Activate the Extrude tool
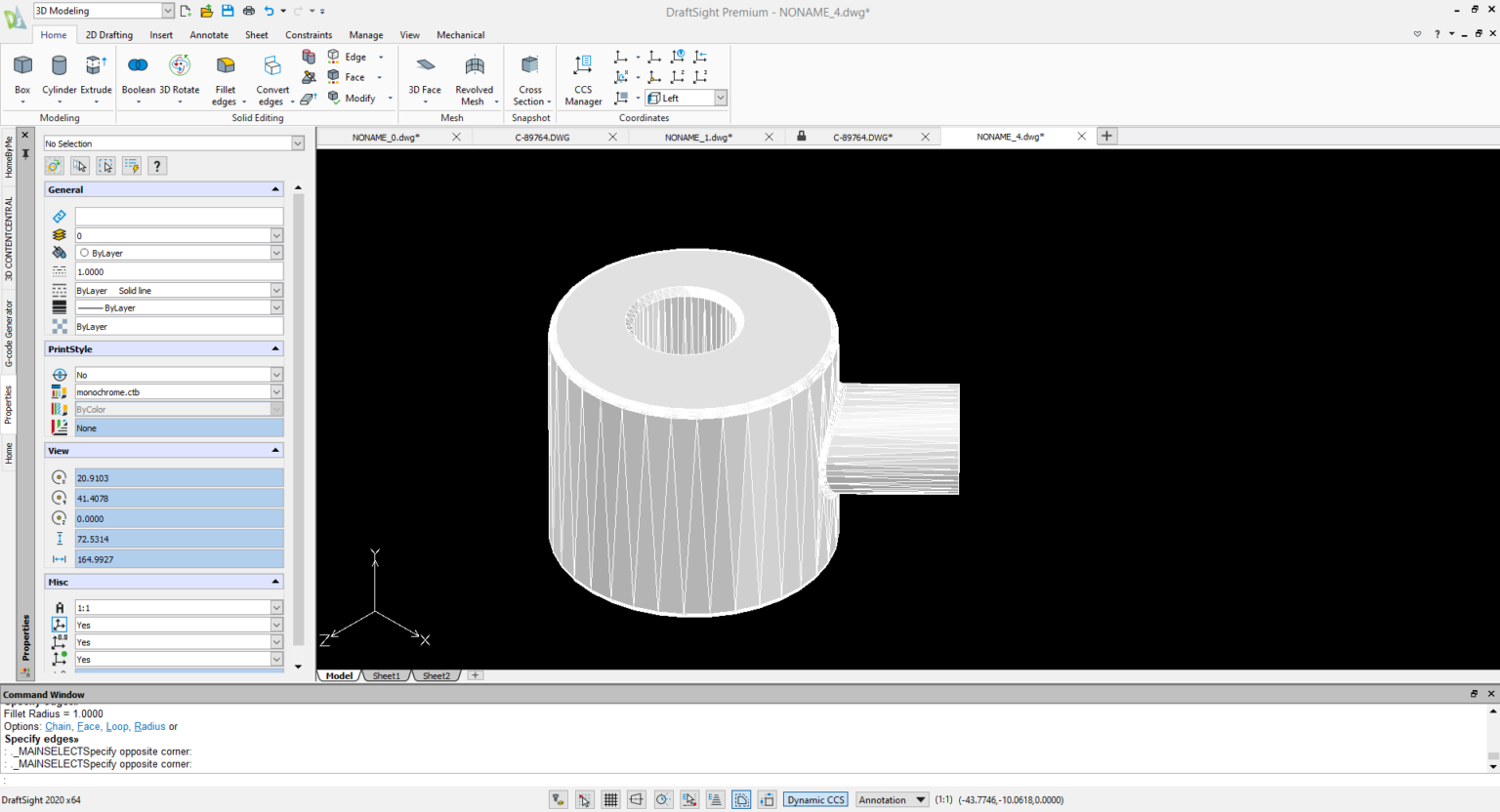Image resolution: width=1500 pixels, height=812 pixels. point(96,66)
